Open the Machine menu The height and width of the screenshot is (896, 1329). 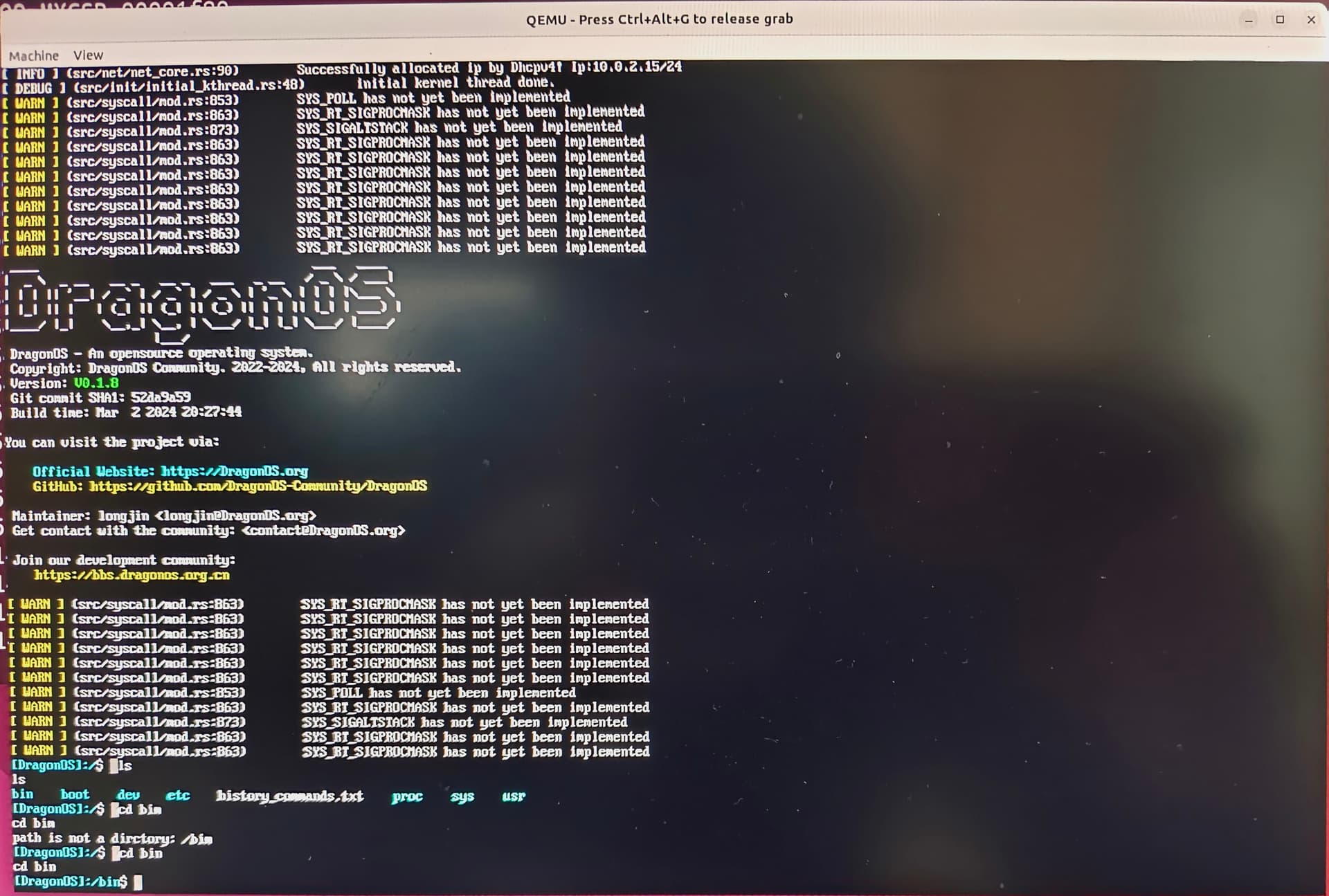point(33,55)
